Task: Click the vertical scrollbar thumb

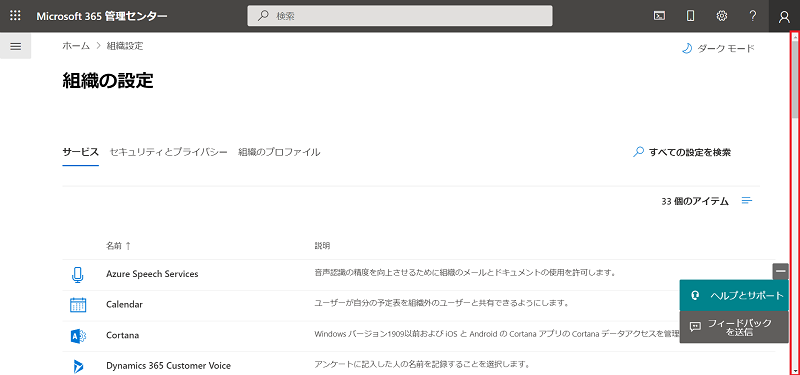Action: [x=795, y=79]
